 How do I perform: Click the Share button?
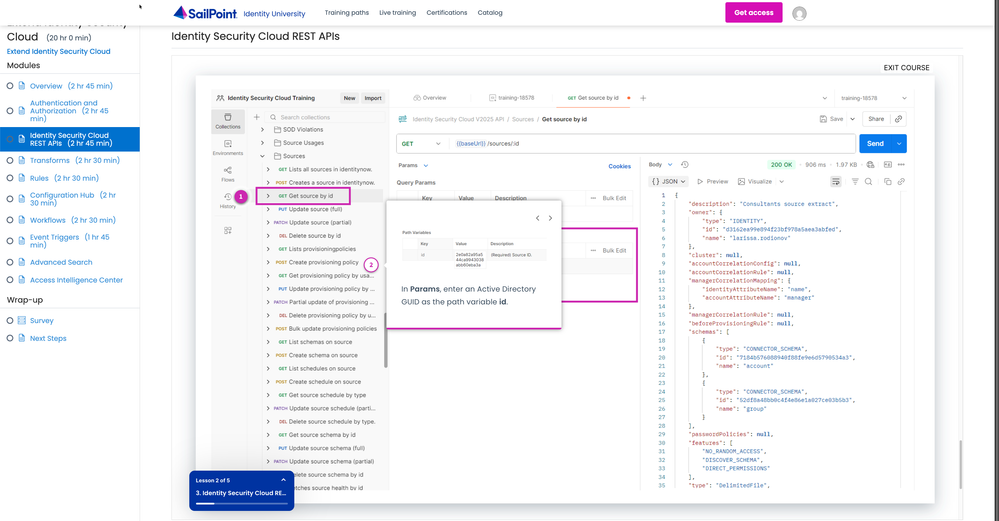[876, 119]
